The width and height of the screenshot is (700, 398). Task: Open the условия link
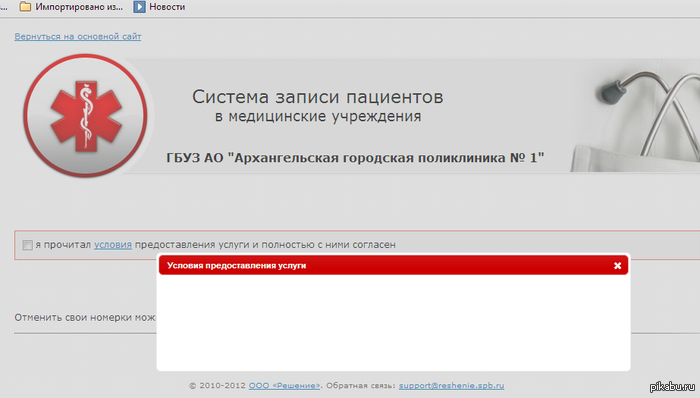(x=113, y=245)
